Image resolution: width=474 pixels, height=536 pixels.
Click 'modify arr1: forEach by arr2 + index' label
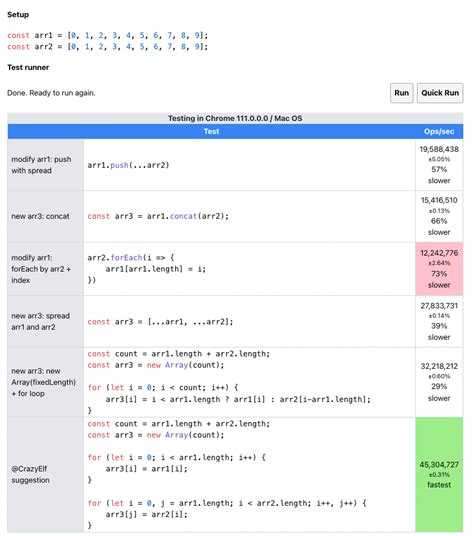click(41, 269)
